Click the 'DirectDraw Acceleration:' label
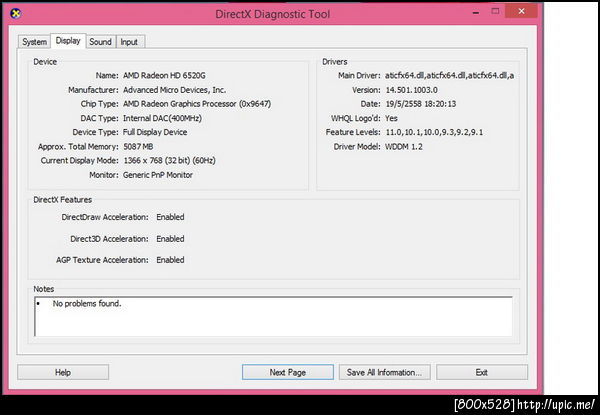The height and width of the screenshot is (415, 600). (105, 217)
